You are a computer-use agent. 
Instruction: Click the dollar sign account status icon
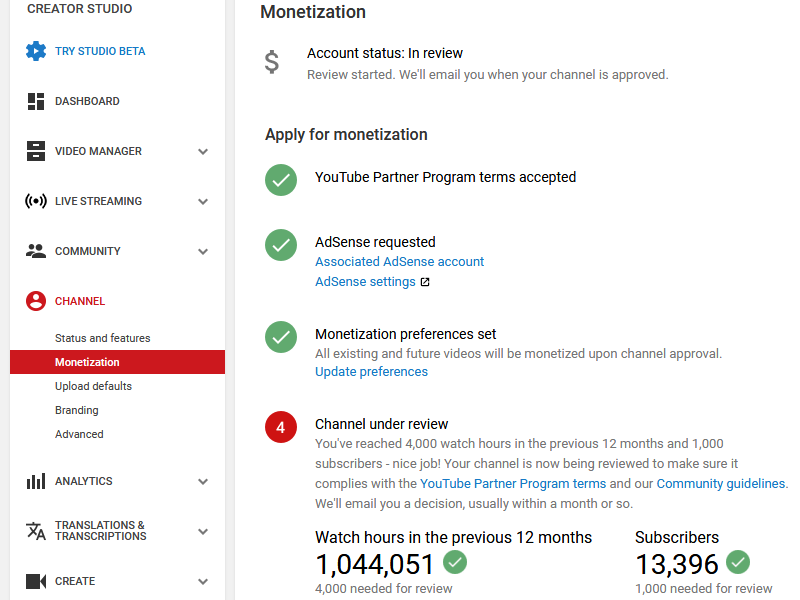point(272,62)
